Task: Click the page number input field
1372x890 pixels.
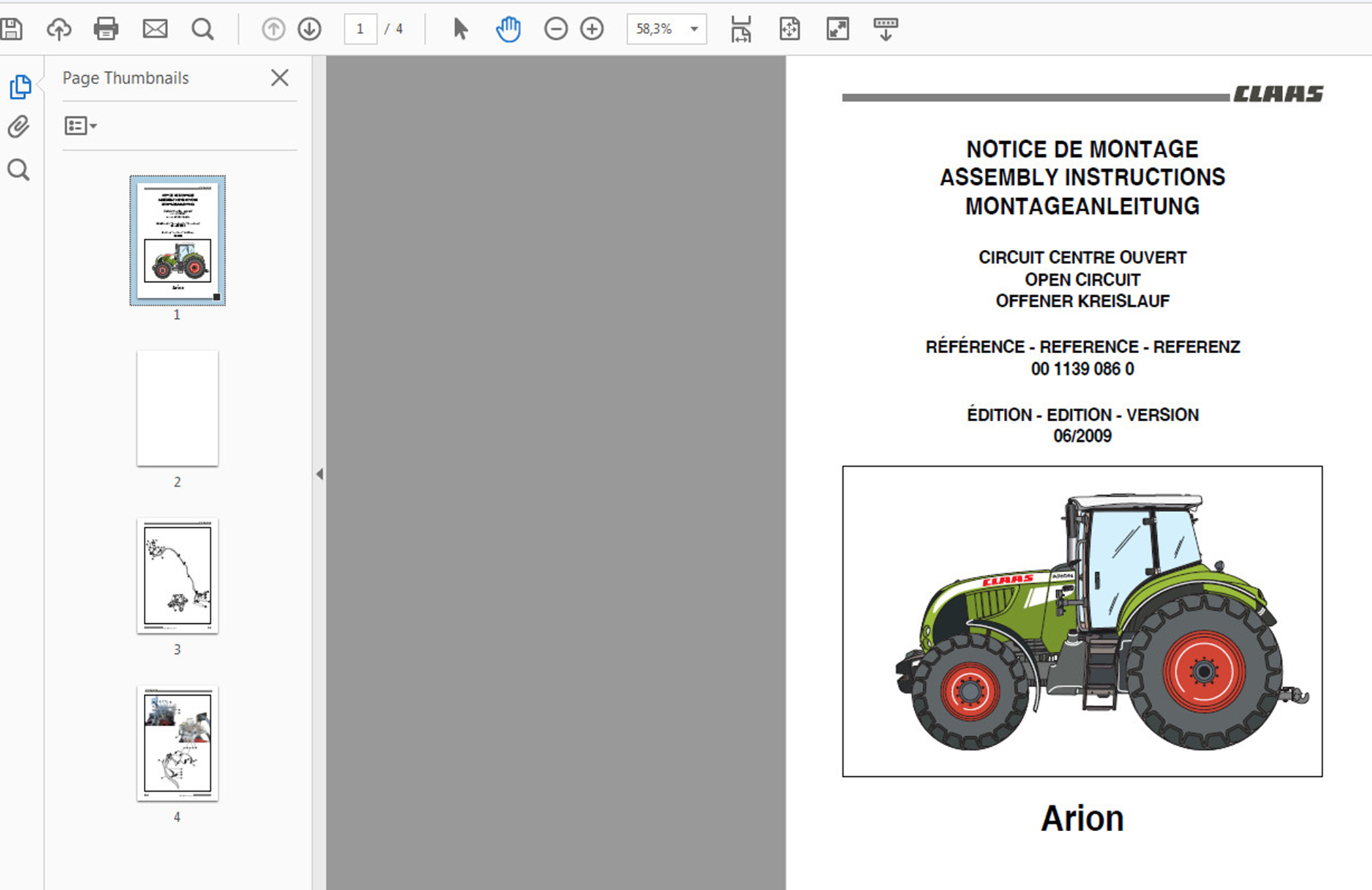Action: tap(360, 29)
